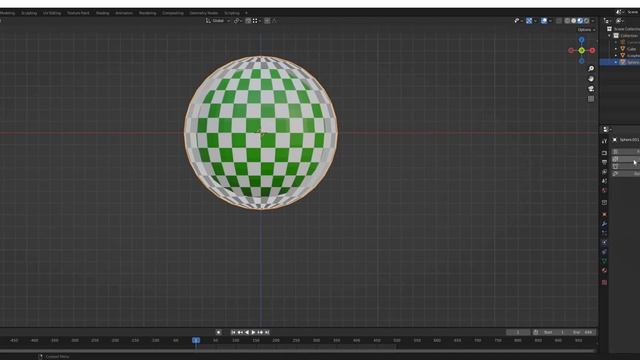This screenshot has width=640, height=360.
Task: Switch viewport shading to Rendered
Action: (x=587, y=21)
